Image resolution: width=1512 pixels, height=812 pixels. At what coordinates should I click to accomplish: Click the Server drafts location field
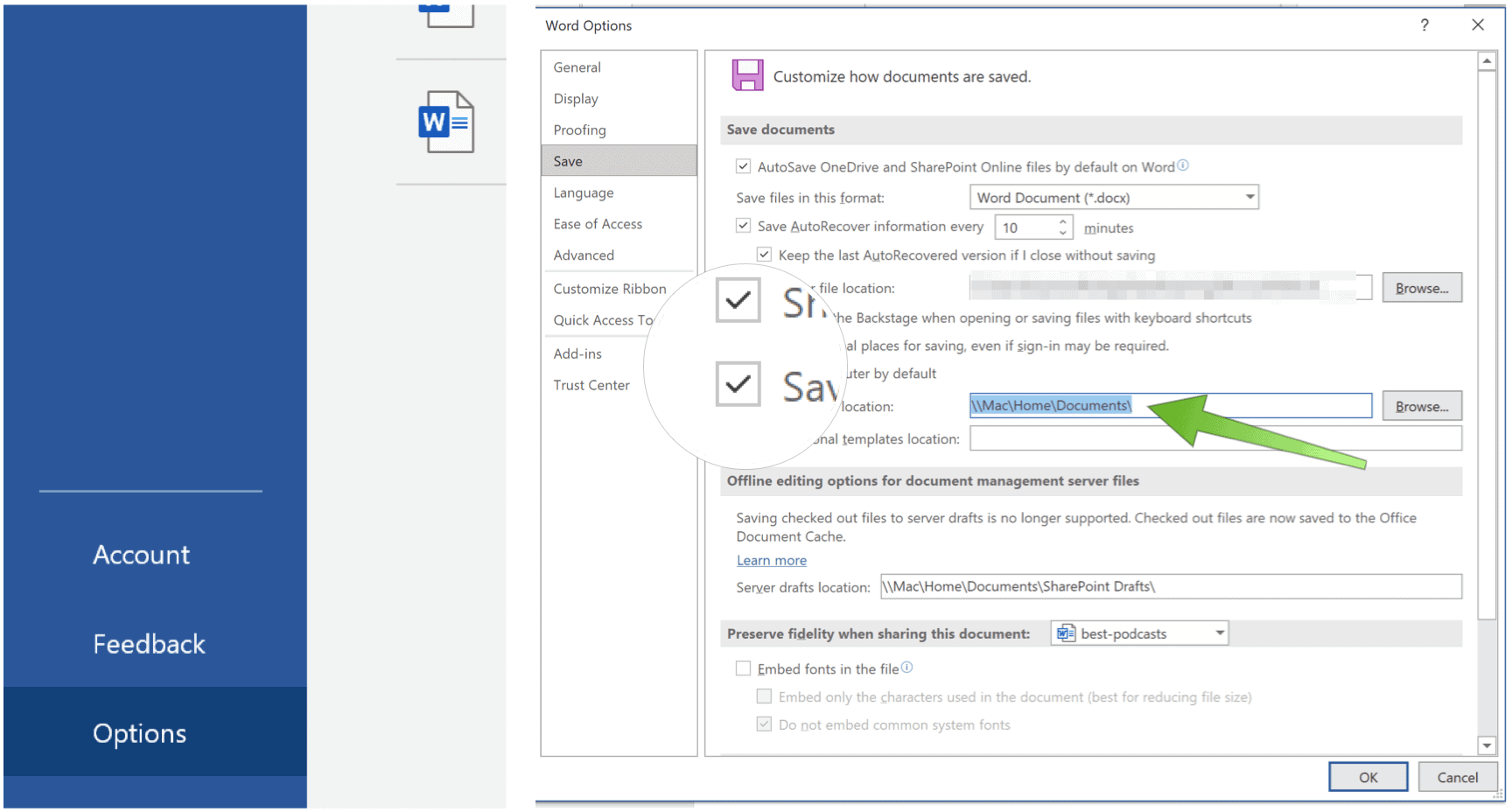1171,586
